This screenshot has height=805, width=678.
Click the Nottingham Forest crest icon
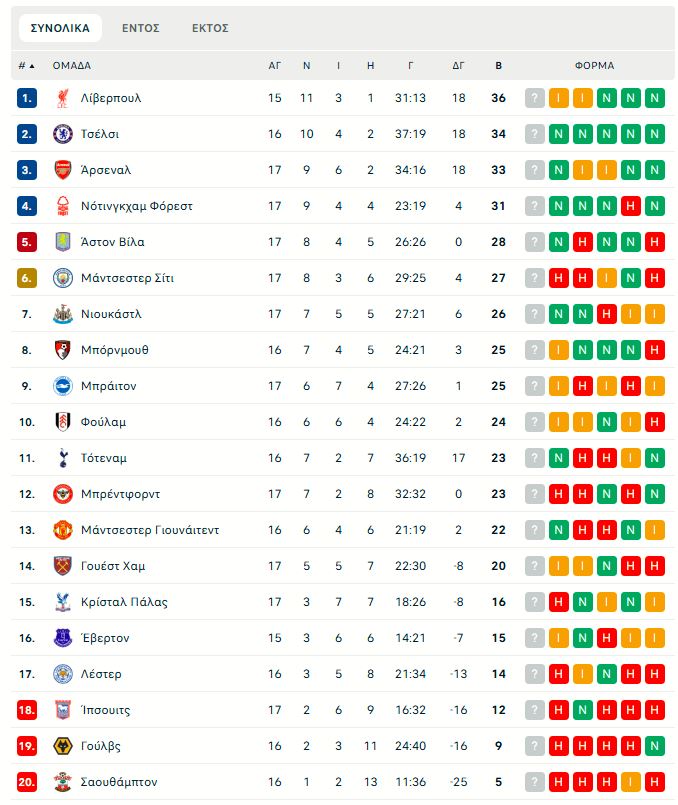(63, 206)
